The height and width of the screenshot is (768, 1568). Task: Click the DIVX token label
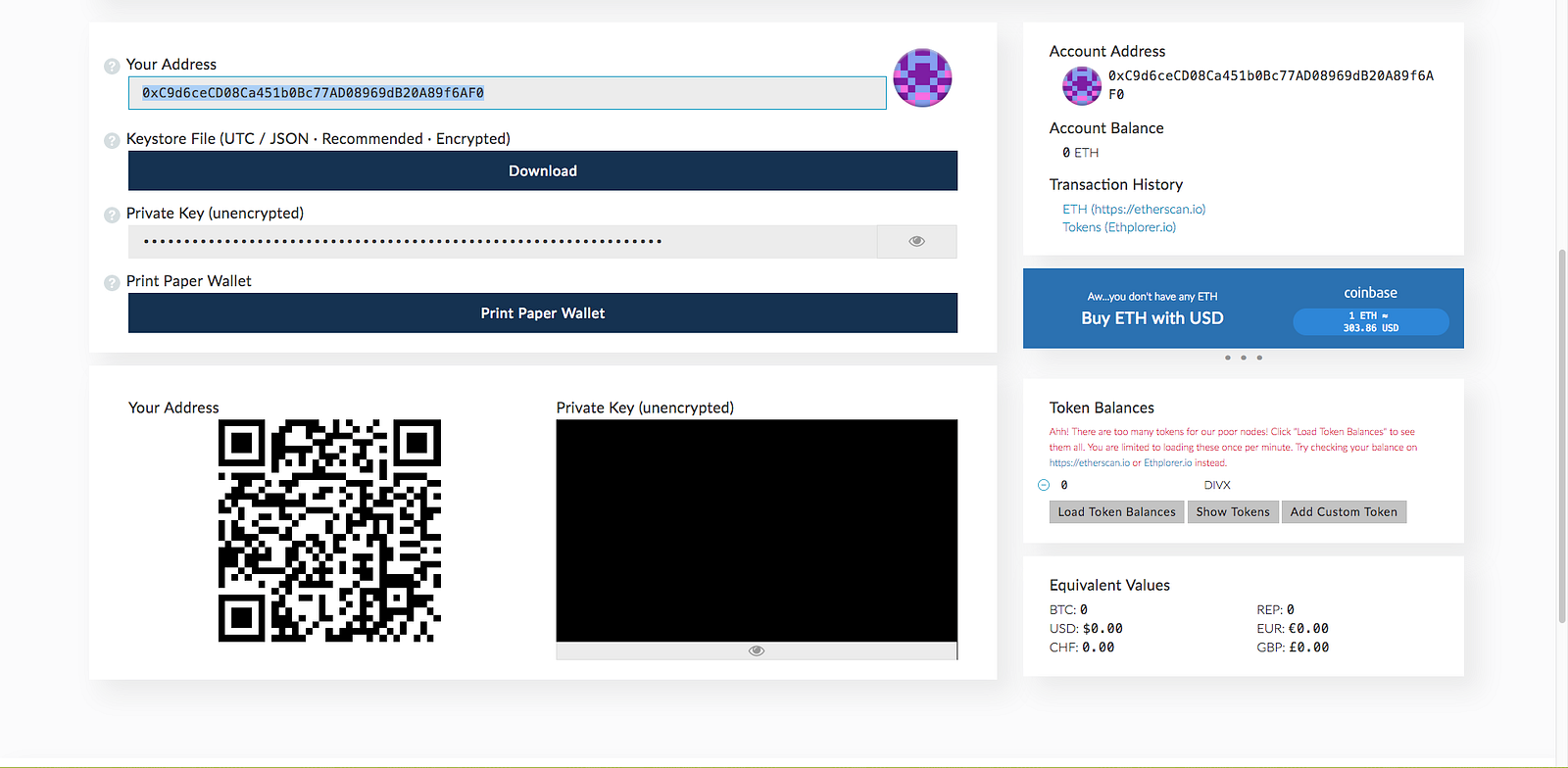tap(1217, 485)
